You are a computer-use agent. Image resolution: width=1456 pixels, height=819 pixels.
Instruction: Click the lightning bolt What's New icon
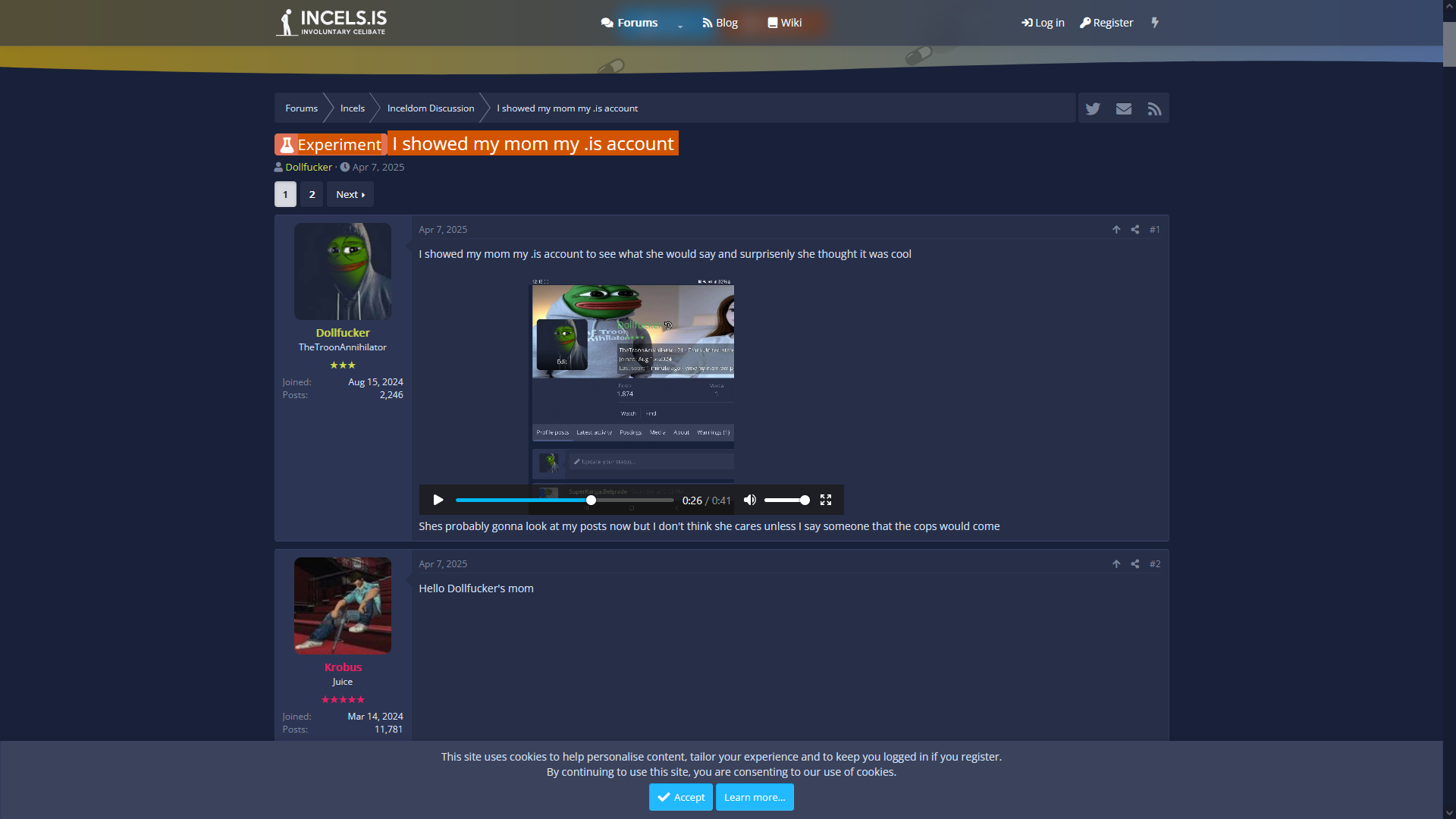(1155, 23)
